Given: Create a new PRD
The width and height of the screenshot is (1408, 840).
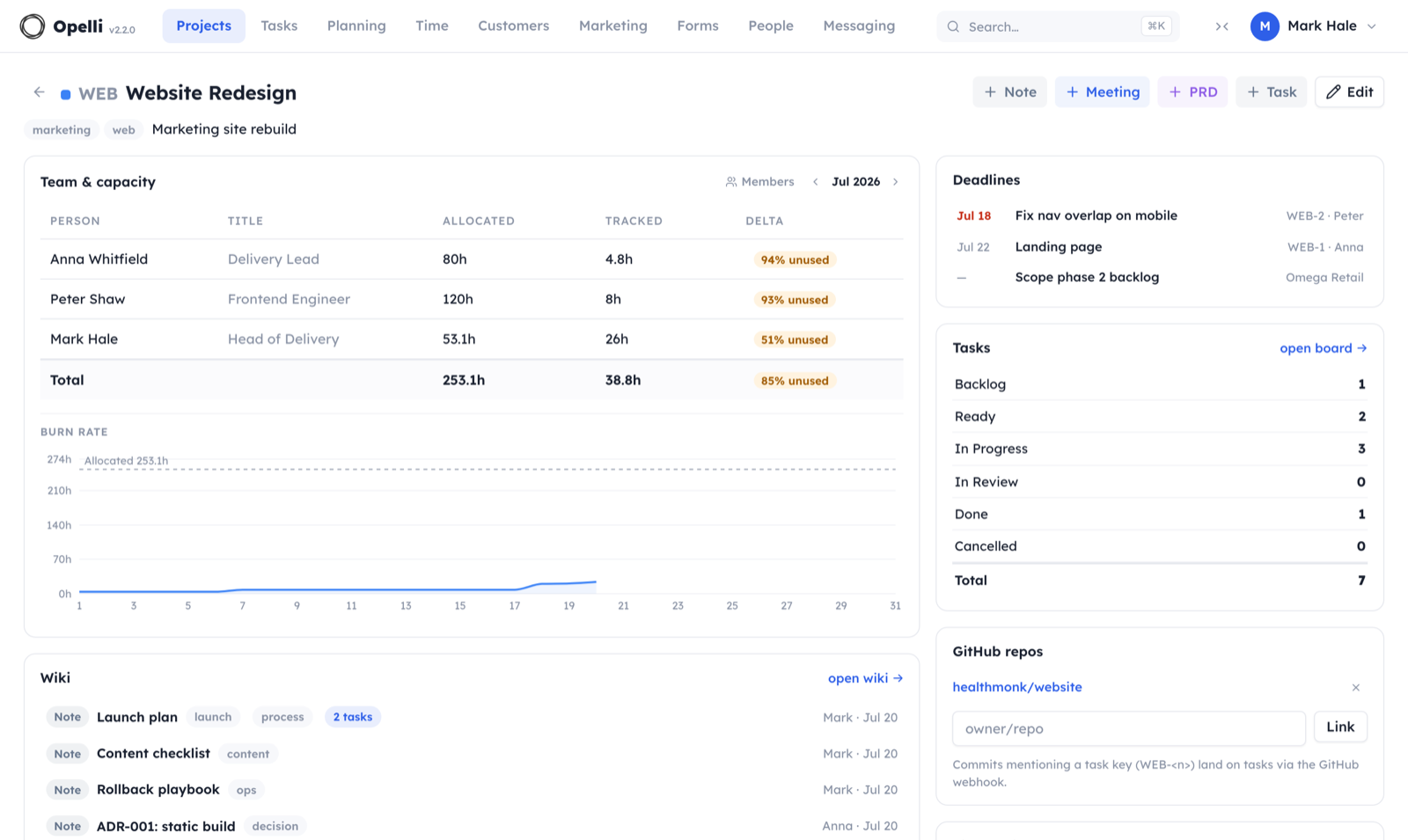Looking at the screenshot, I should pyautogui.click(x=1192, y=92).
